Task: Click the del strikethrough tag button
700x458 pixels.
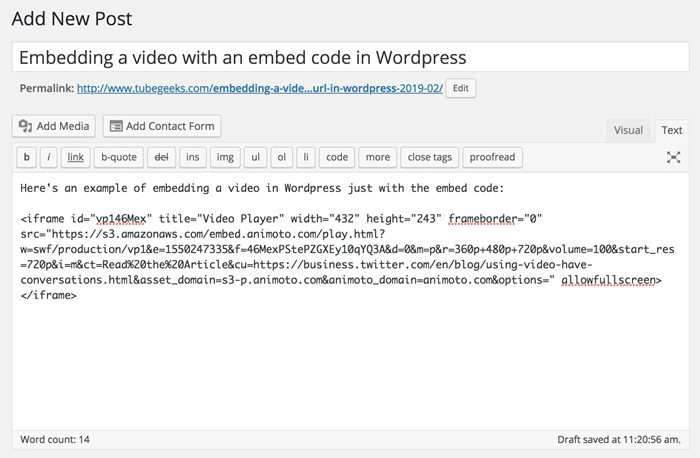Action: click(x=159, y=157)
